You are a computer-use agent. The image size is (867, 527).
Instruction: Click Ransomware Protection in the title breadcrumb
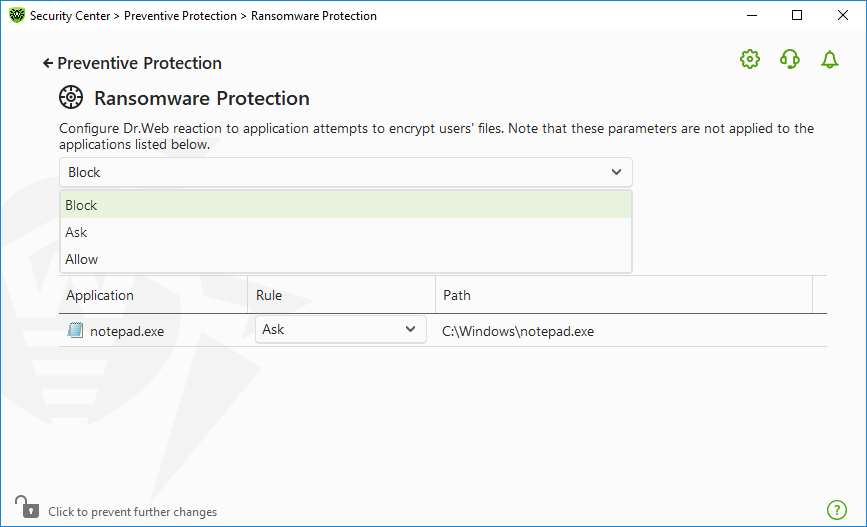[x=314, y=16]
